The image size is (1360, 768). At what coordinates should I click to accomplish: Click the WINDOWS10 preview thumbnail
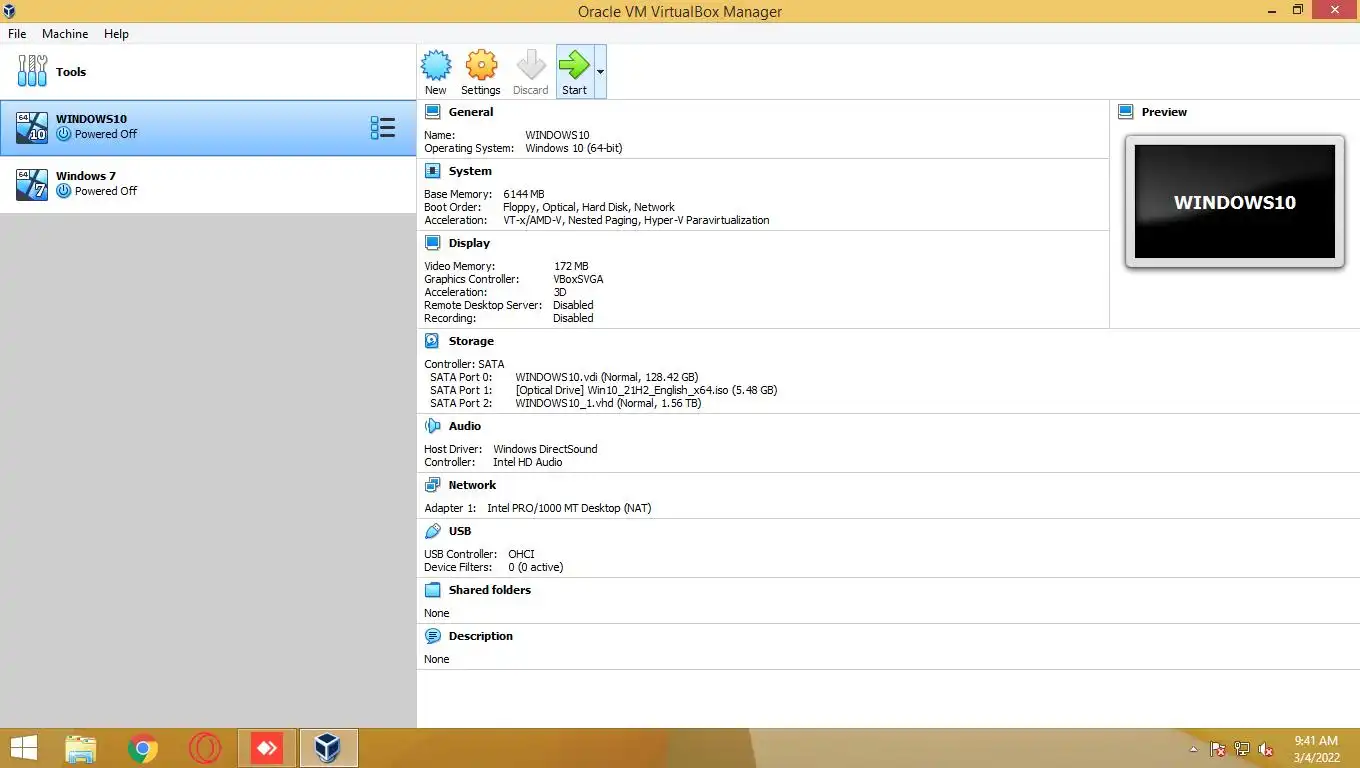pyautogui.click(x=1235, y=202)
